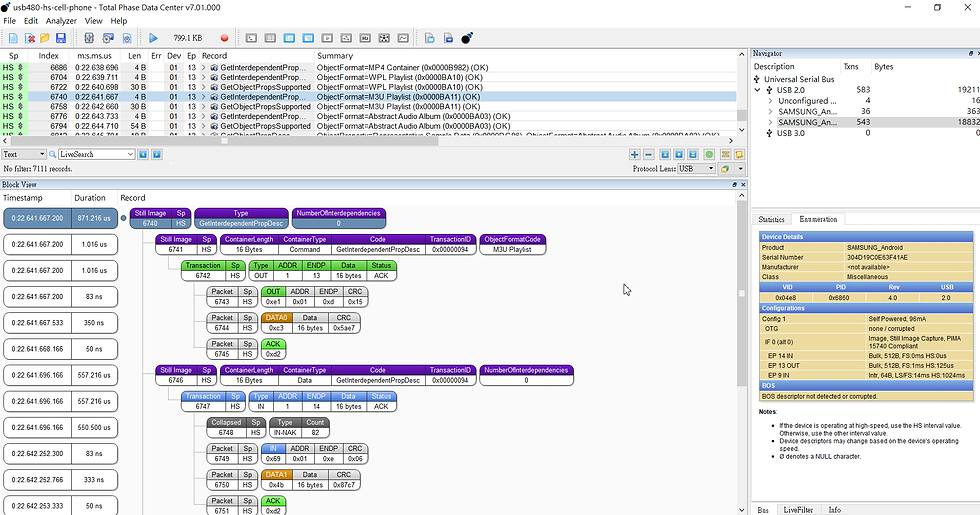The width and height of the screenshot is (980, 515).
Task: Undock the Block View panel
Action: pyautogui.click(x=734, y=184)
